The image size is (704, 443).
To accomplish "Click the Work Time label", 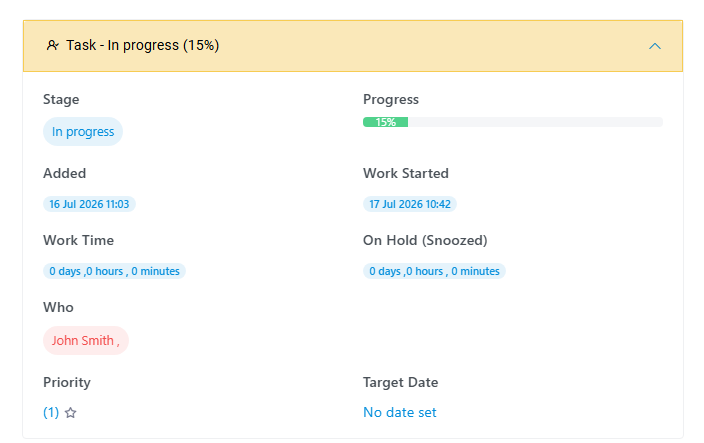I will (79, 240).
